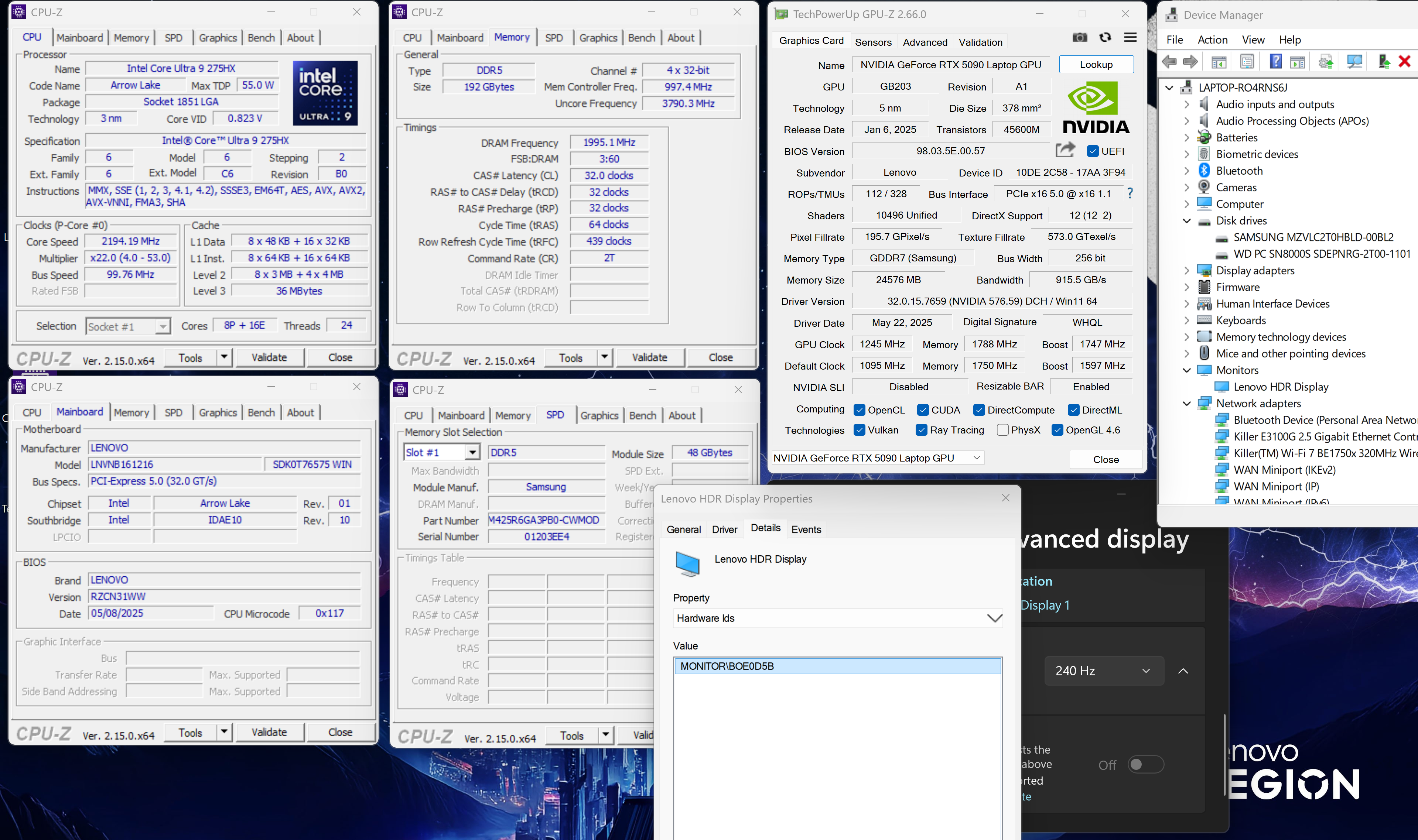Screen dimensions: 1418x840
Task: Toggle the OpenGL 4.6 checkbox
Action: 1057,430
